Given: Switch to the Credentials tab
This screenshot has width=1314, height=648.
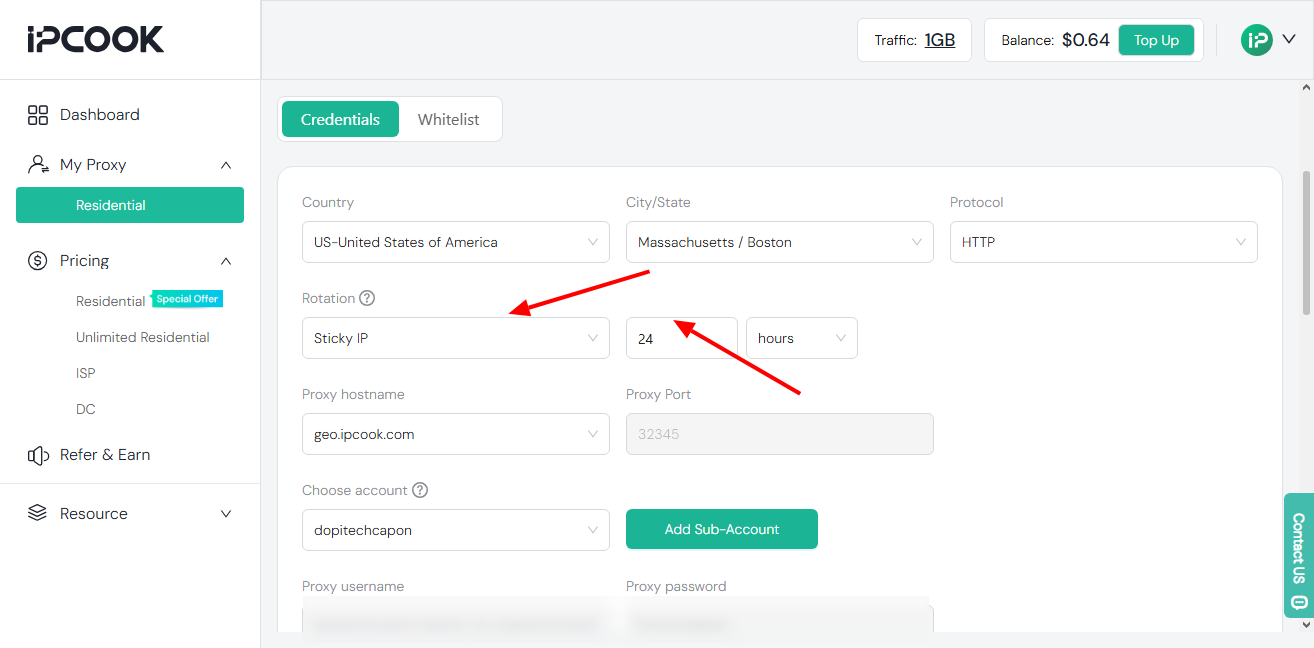Looking at the screenshot, I should pos(340,119).
